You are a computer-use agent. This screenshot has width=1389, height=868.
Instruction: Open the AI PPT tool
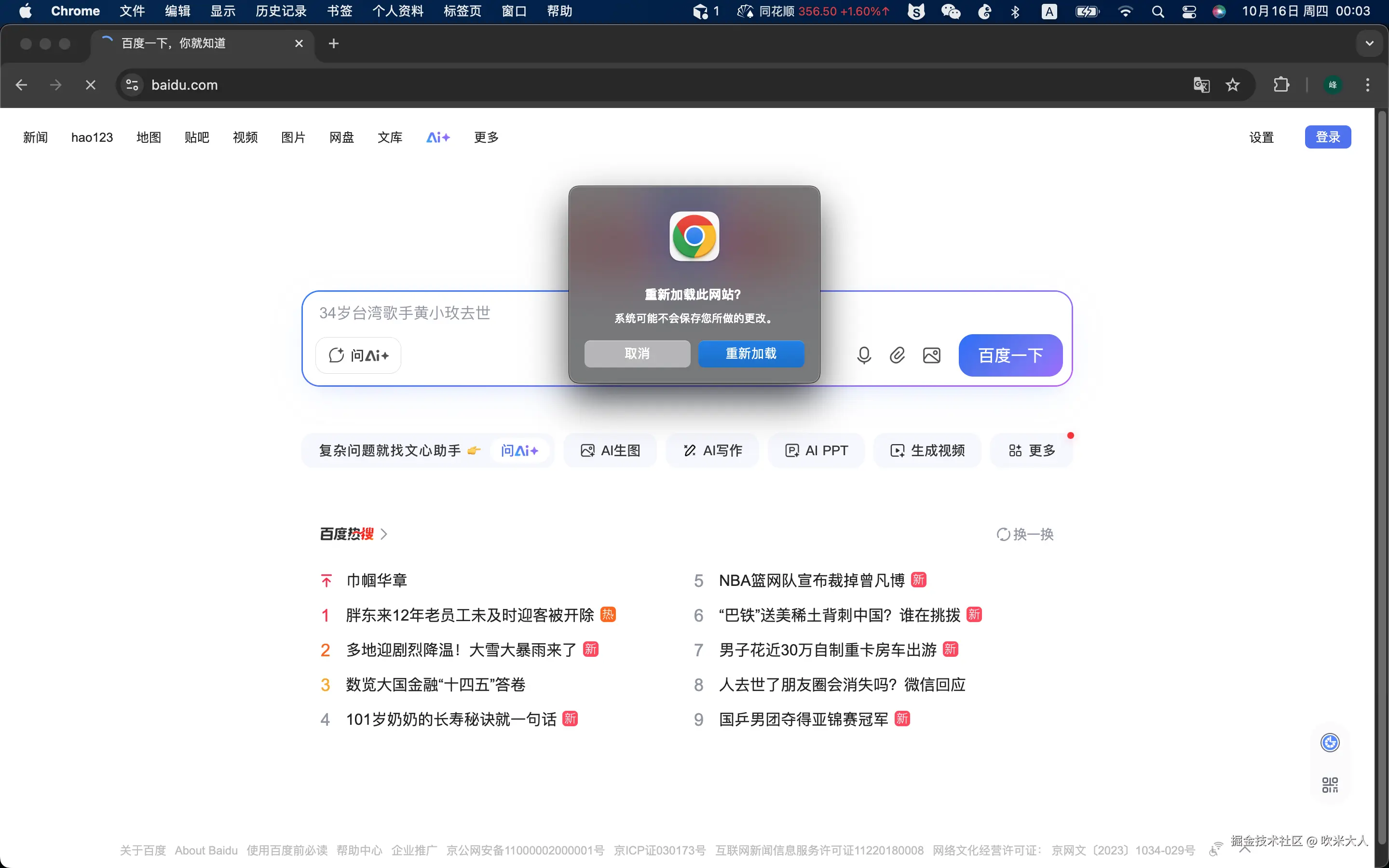click(816, 450)
